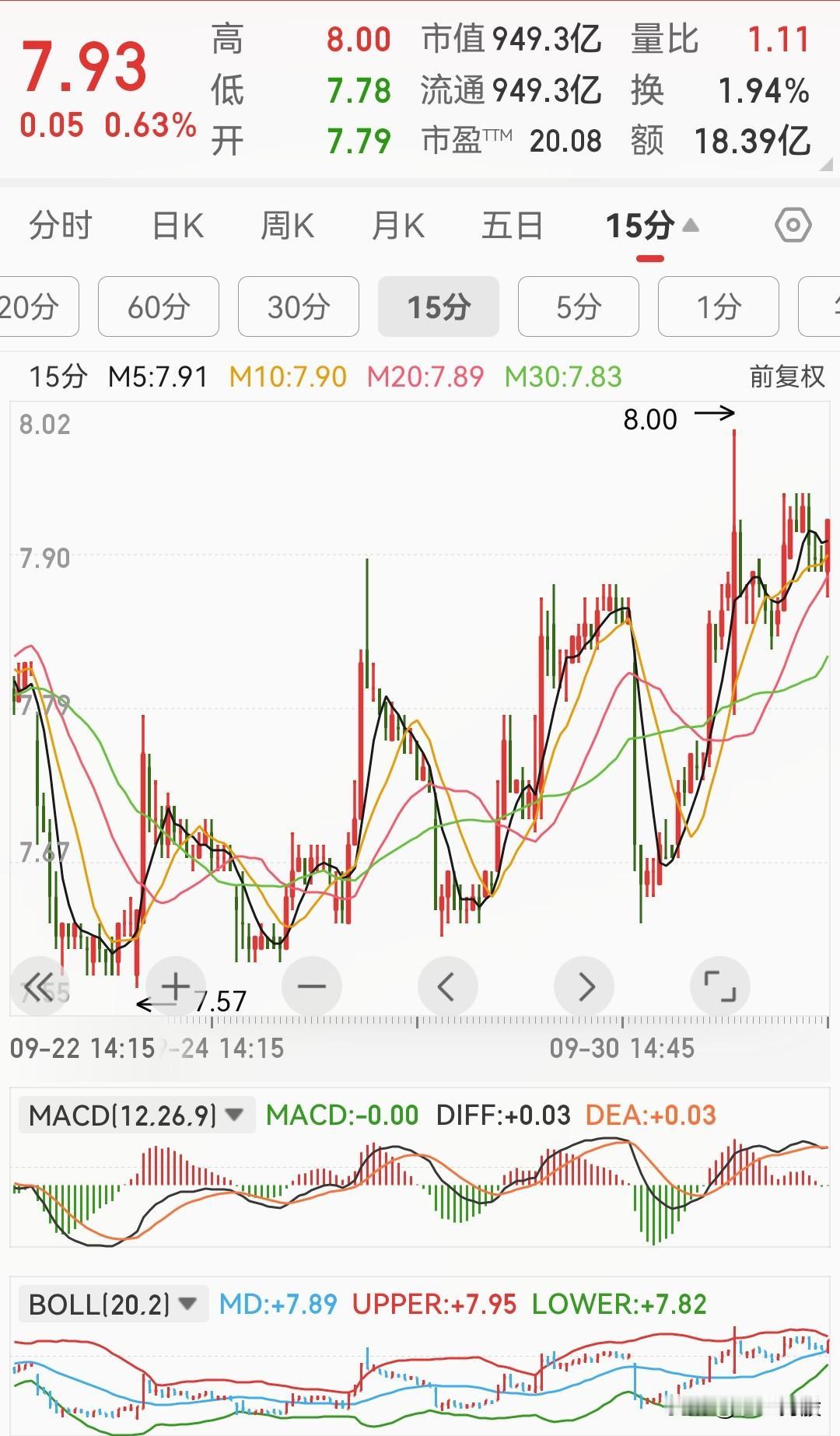Tap the 8.00 high marker on chart
Viewport: 840px width, 1436px height.
tap(650, 419)
